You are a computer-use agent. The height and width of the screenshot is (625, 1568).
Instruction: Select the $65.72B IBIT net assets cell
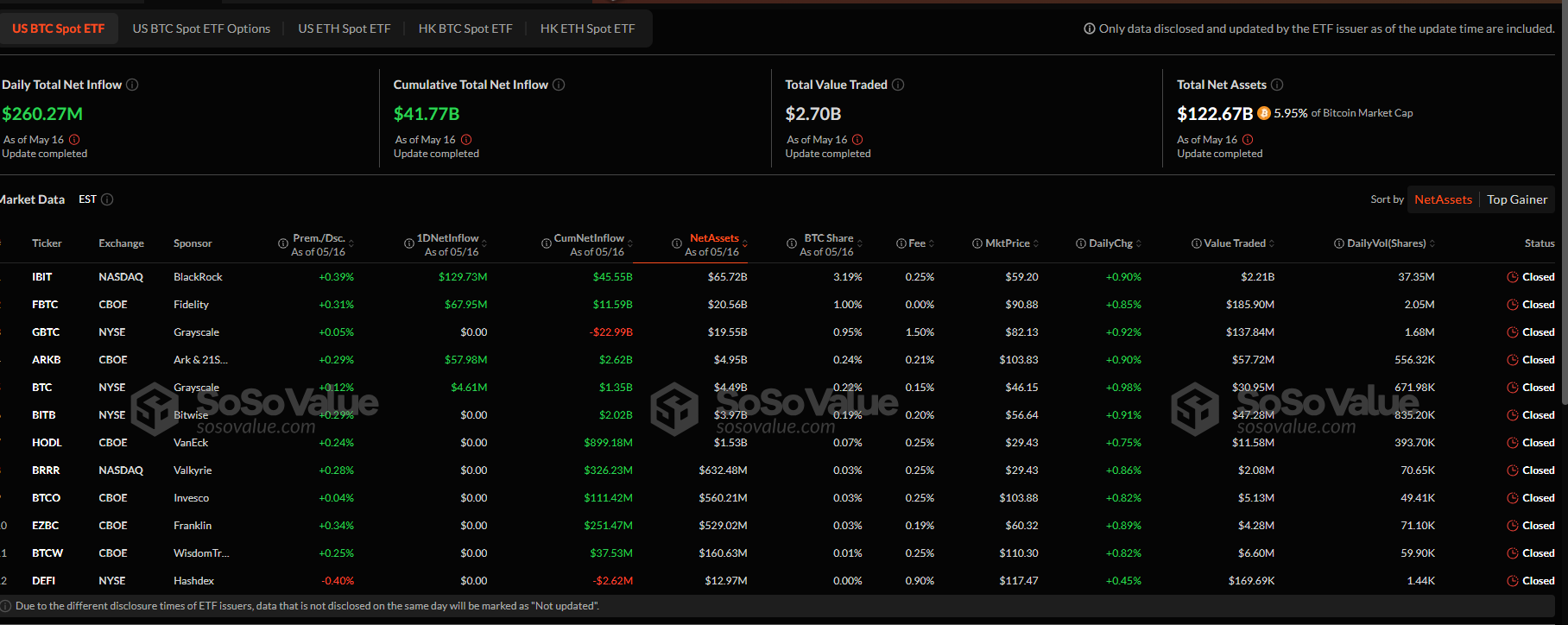tap(727, 277)
